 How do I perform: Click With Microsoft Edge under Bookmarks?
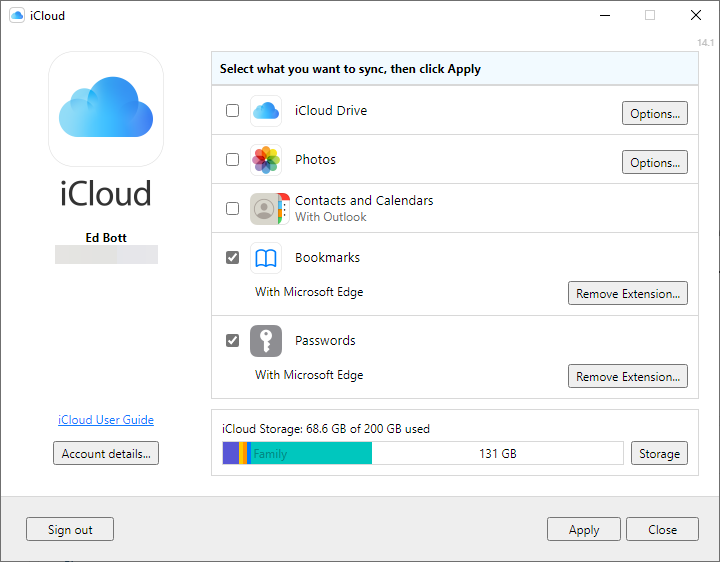[x=309, y=292]
